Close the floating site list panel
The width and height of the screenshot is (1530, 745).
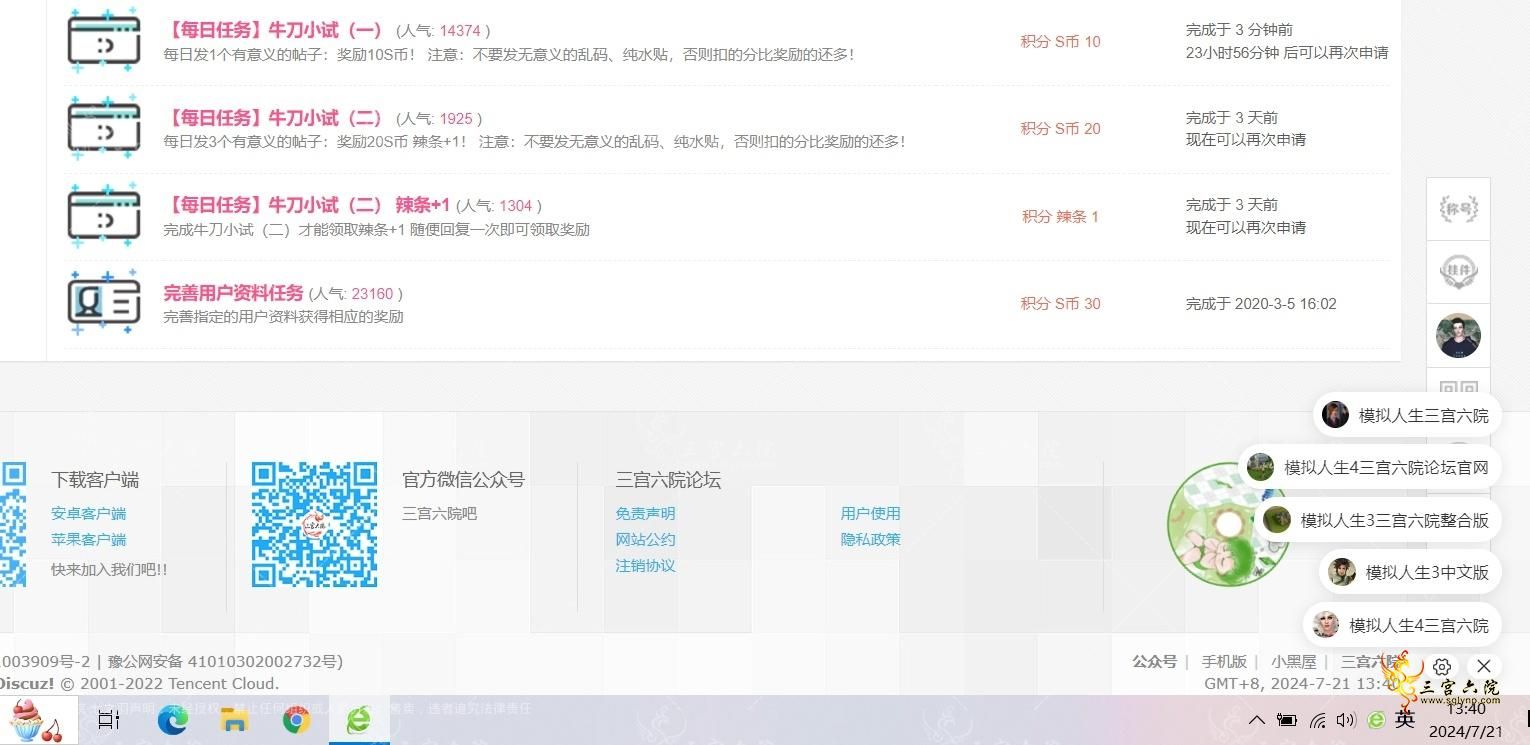1484,666
